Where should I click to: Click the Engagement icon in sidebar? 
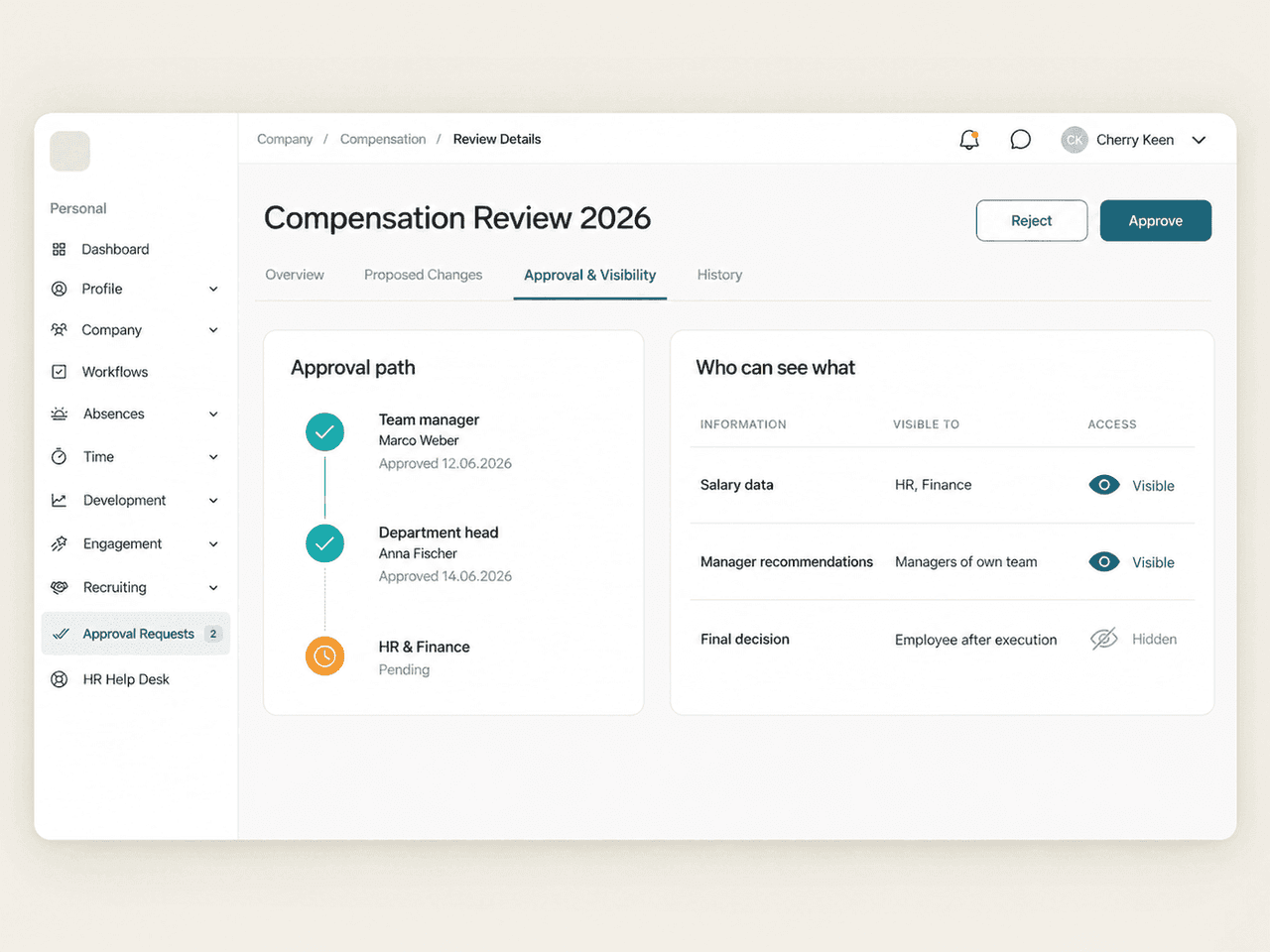click(x=60, y=543)
